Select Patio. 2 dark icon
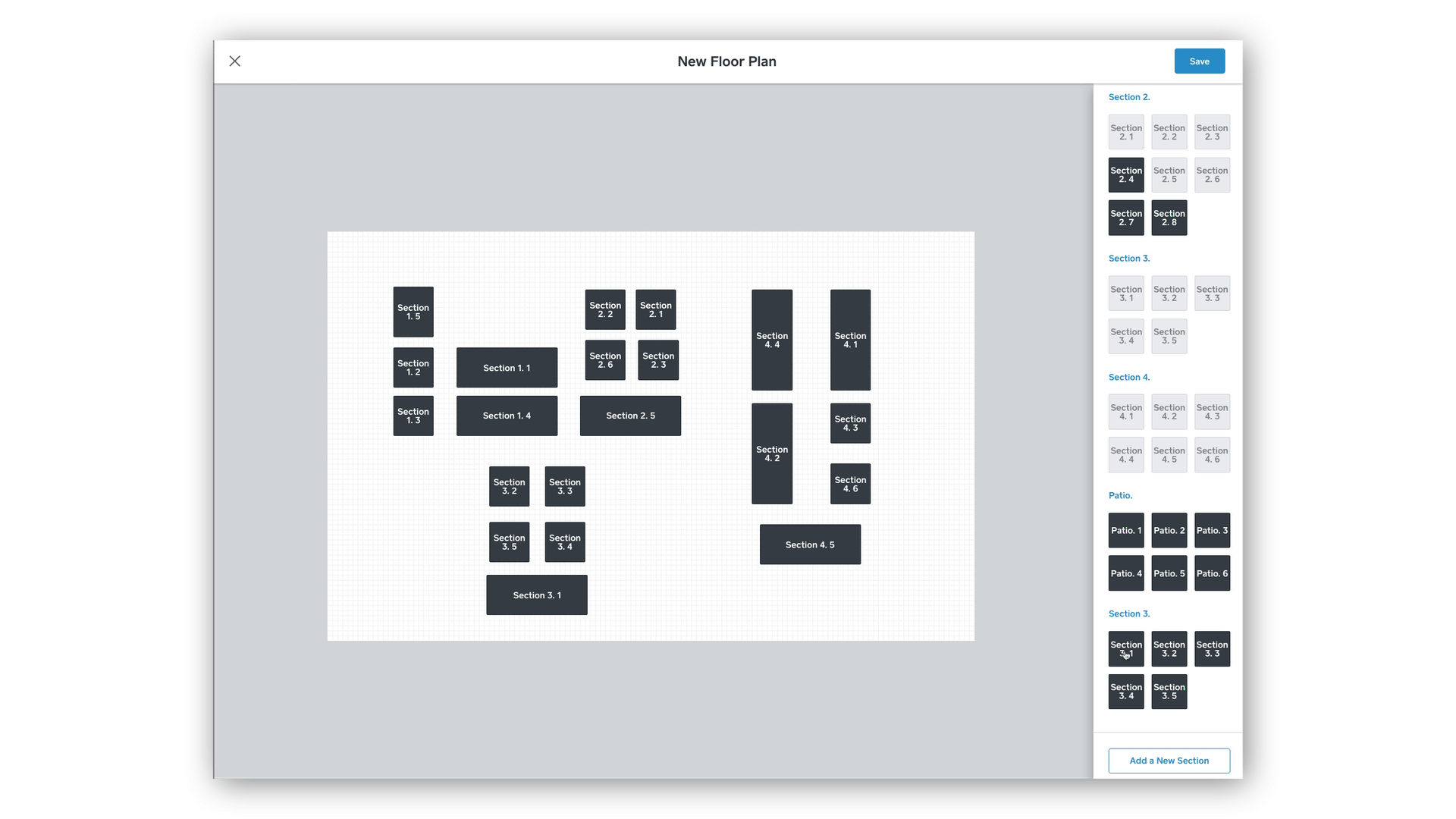Screen dimensions: 1456x819 tap(1169, 530)
